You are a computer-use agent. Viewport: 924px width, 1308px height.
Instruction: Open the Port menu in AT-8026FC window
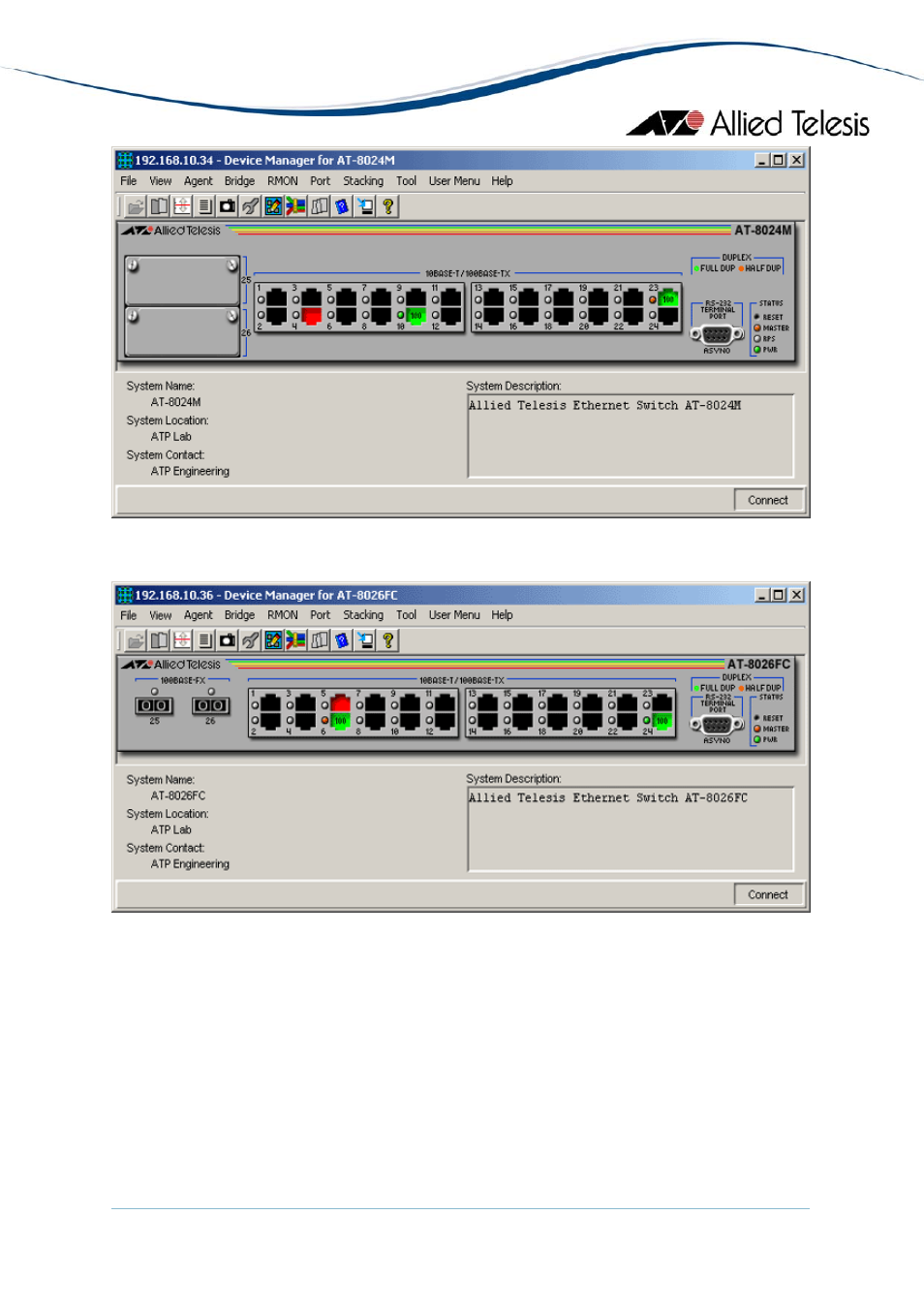pyautogui.click(x=321, y=615)
